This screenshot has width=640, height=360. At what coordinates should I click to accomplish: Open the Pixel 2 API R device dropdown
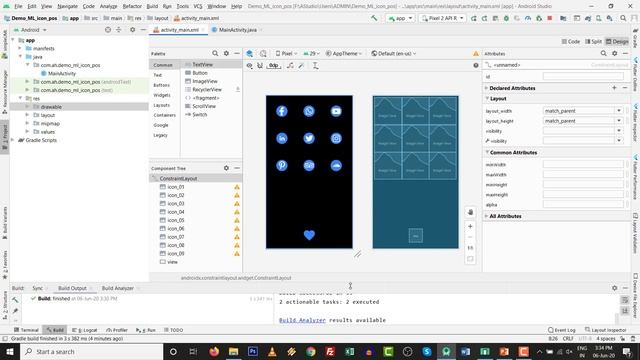pos(442,18)
